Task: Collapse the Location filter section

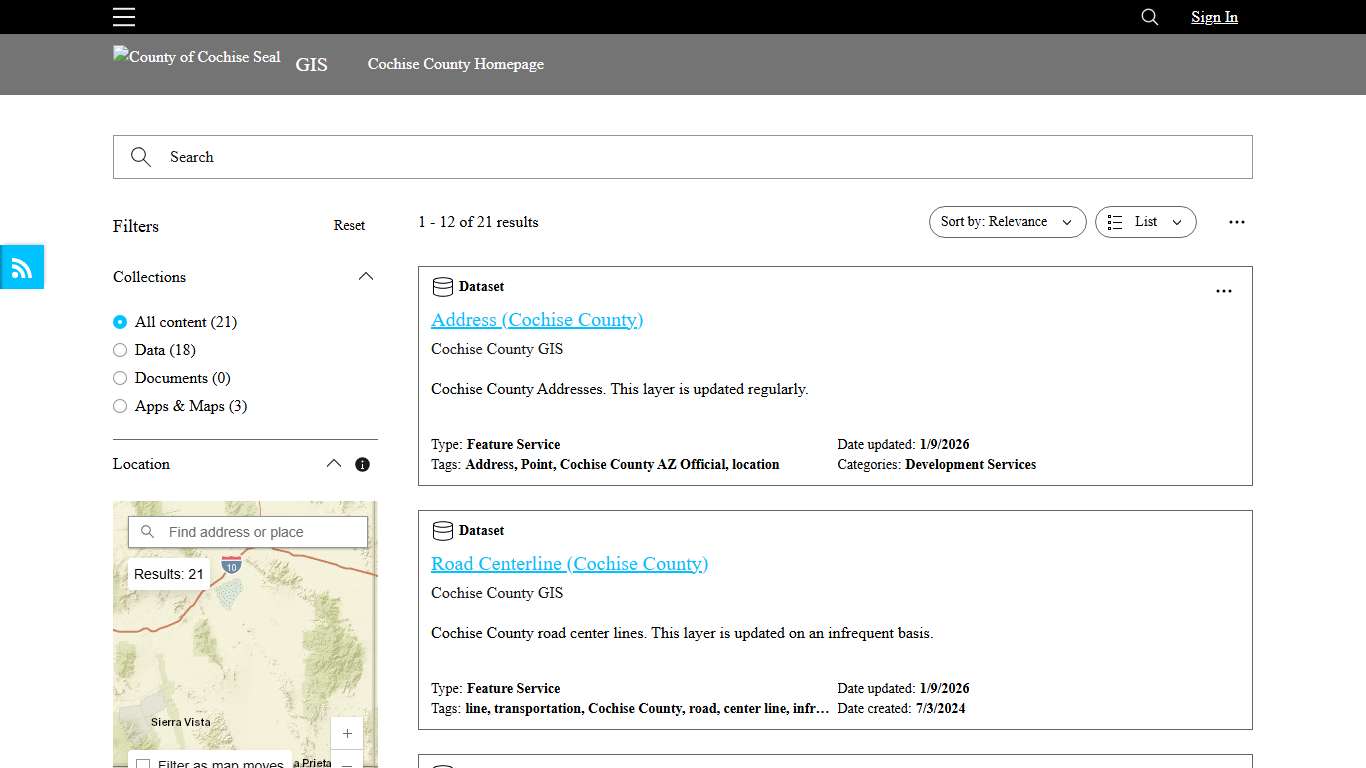Action: tap(334, 463)
